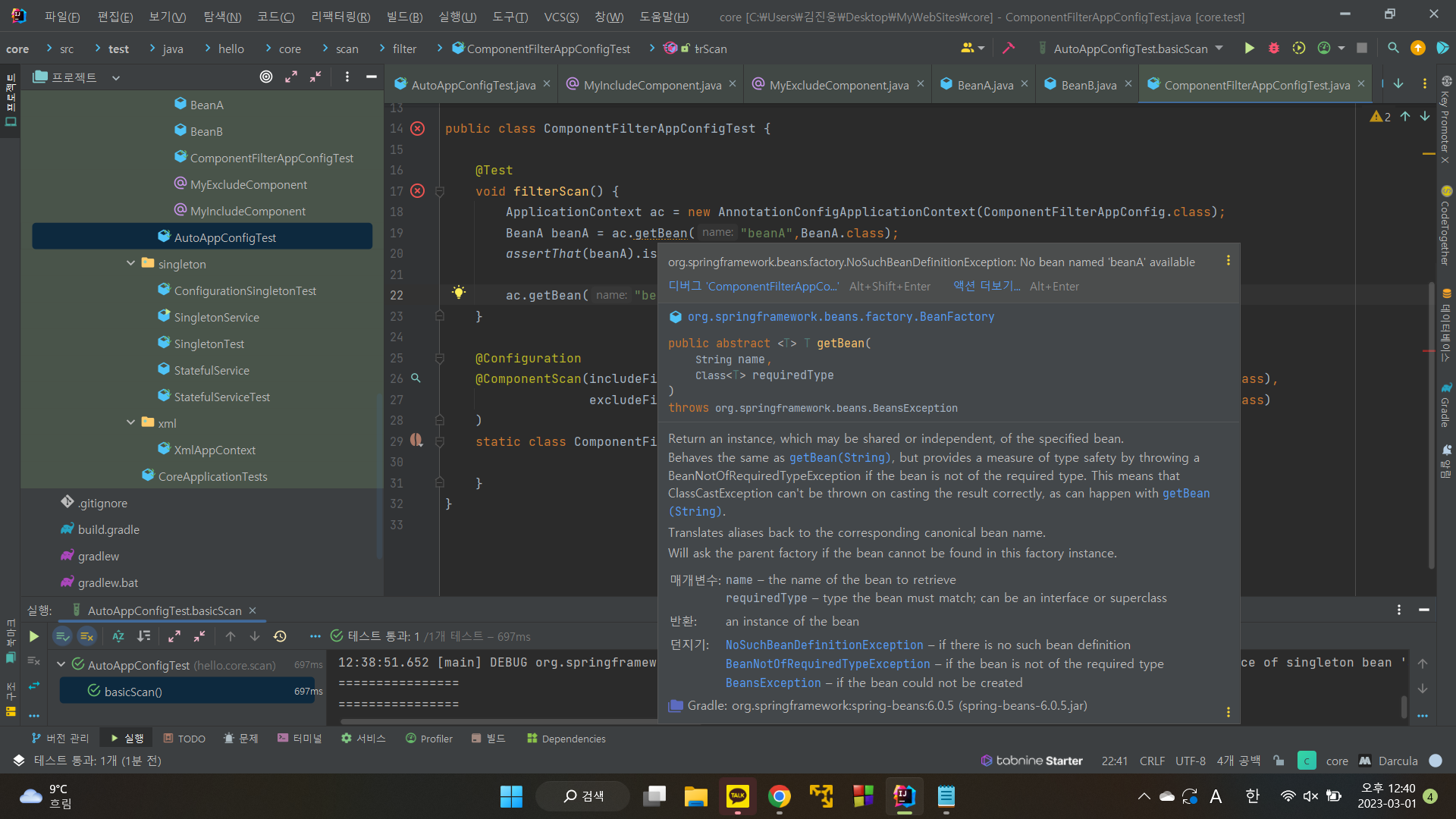Image resolution: width=1456 pixels, height=819 pixels.
Task: Open popup kebab menu beside exception message
Action: (x=1228, y=261)
